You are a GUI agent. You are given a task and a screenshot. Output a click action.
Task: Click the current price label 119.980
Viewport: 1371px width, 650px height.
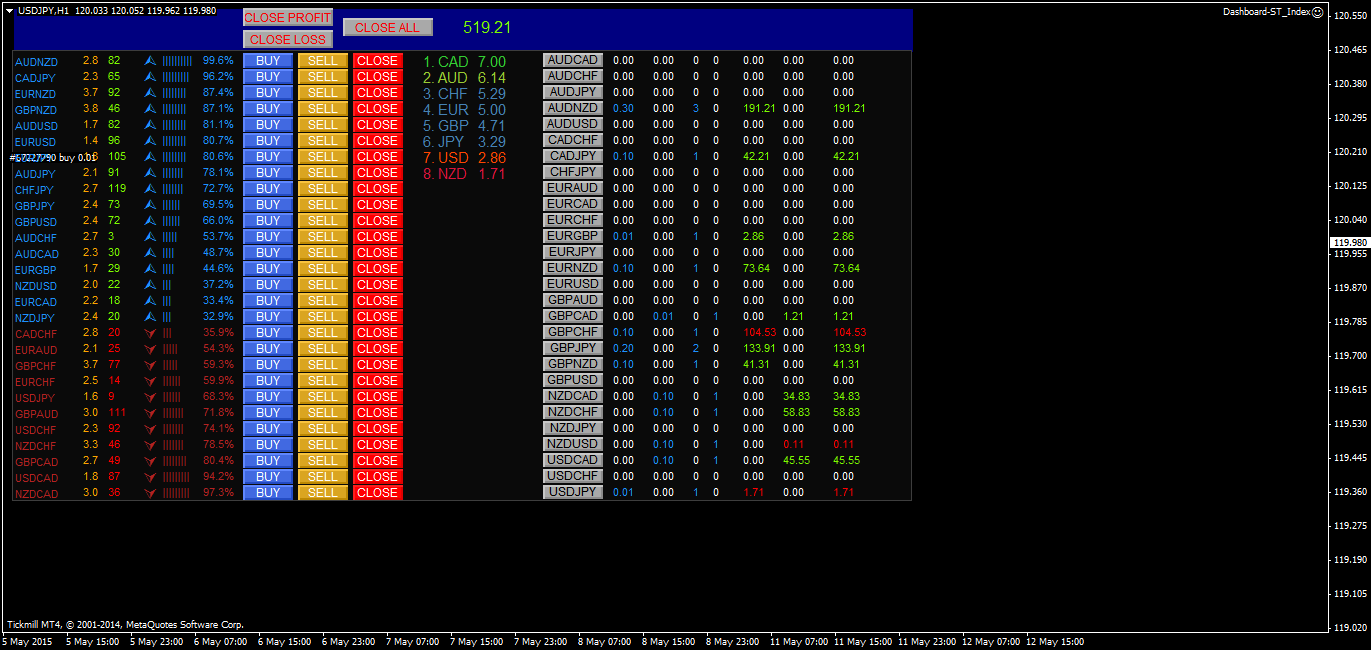click(1349, 243)
